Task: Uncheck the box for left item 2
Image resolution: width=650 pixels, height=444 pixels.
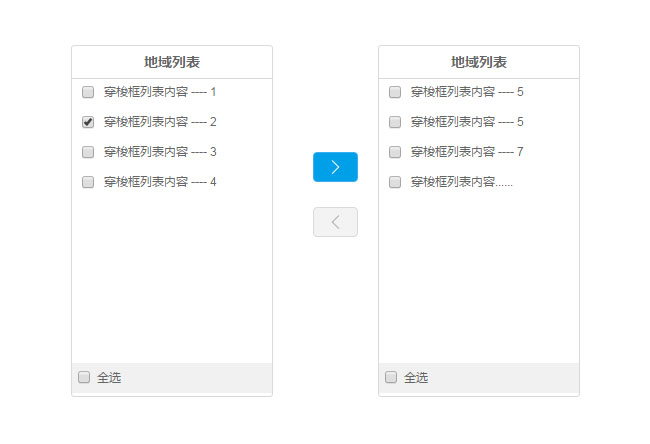Action: click(x=88, y=122)
